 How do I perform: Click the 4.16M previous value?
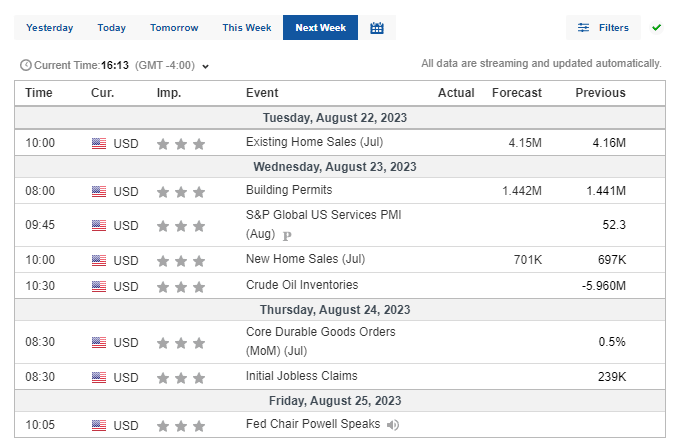coord(609,143)
